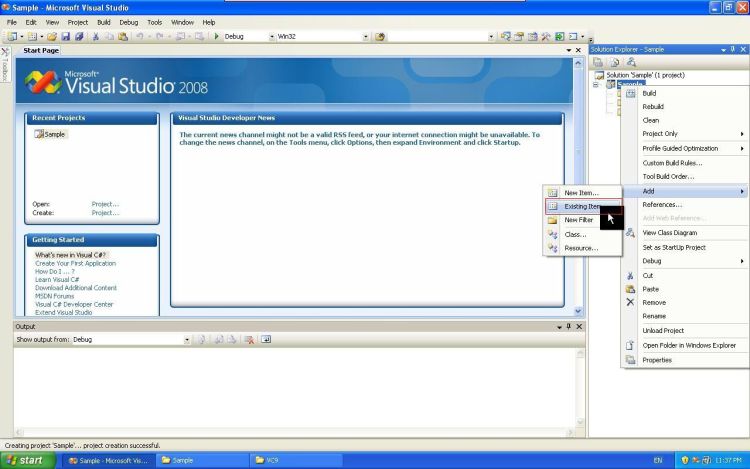
Task: Open the File menu
Action: pos(11,22)
